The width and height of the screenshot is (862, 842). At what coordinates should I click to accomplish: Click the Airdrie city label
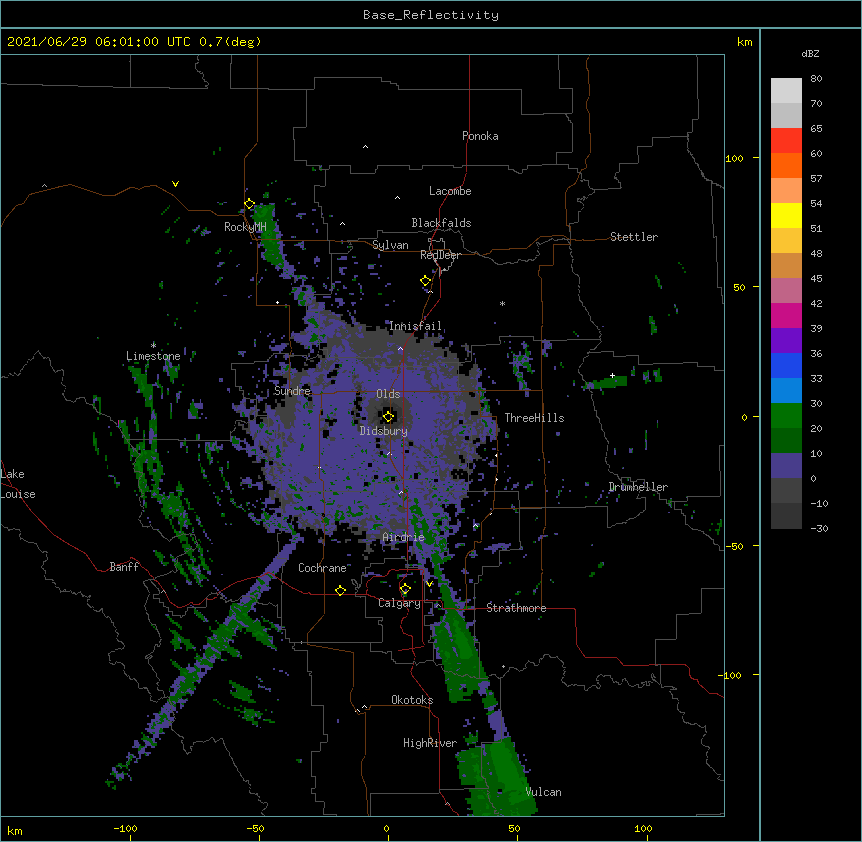point(403,537)
